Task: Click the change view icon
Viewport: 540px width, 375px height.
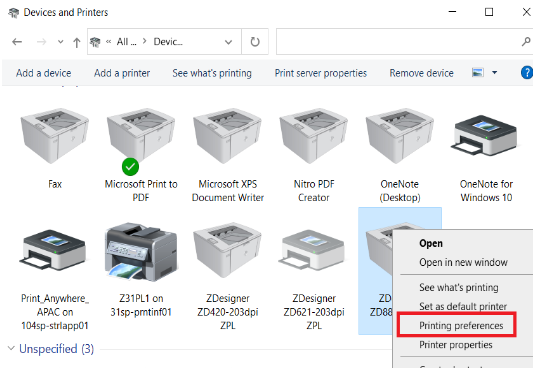Action: [478, 73]
